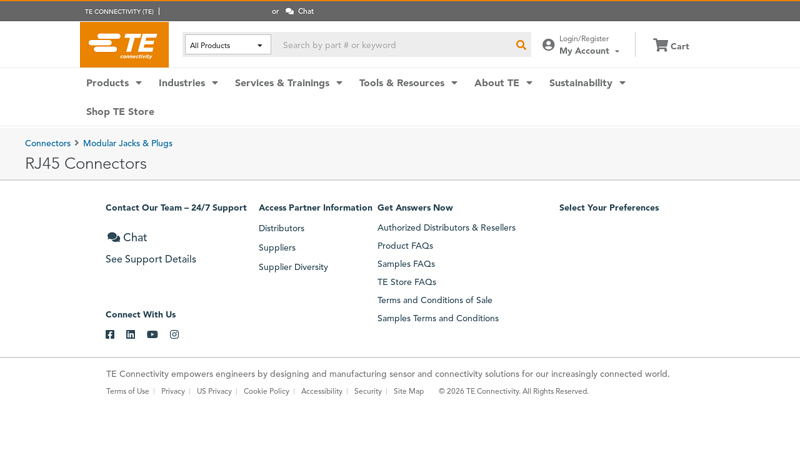The width and height of the screenshot is (800, 450).
Task: Click the Modular Jacks & Plugs breadcrumb
Action: tap(127, 143)
